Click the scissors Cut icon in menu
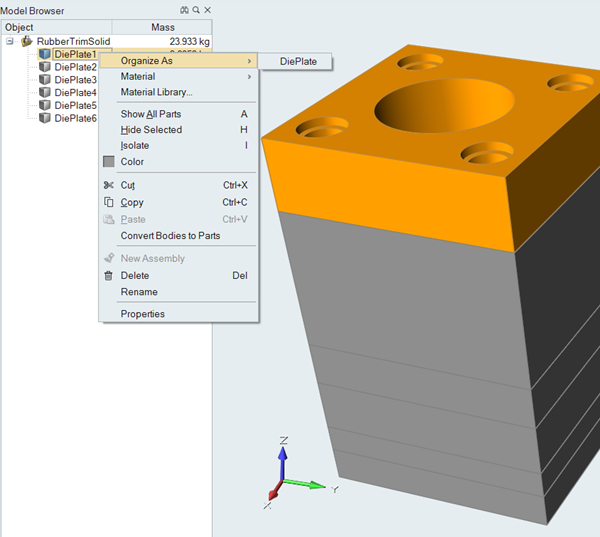Viewport: 600px width, 537px height. [109, 185]
